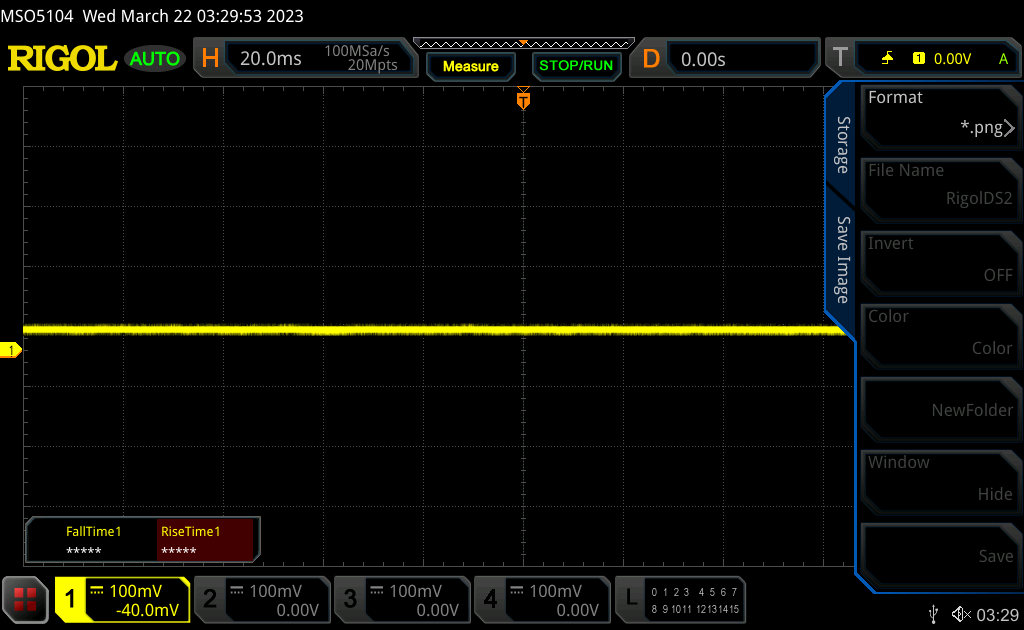Click the muted speaker sound icon
This screenshot has height=630, width=1024.
pyautogui.click(x=961, y=614)
